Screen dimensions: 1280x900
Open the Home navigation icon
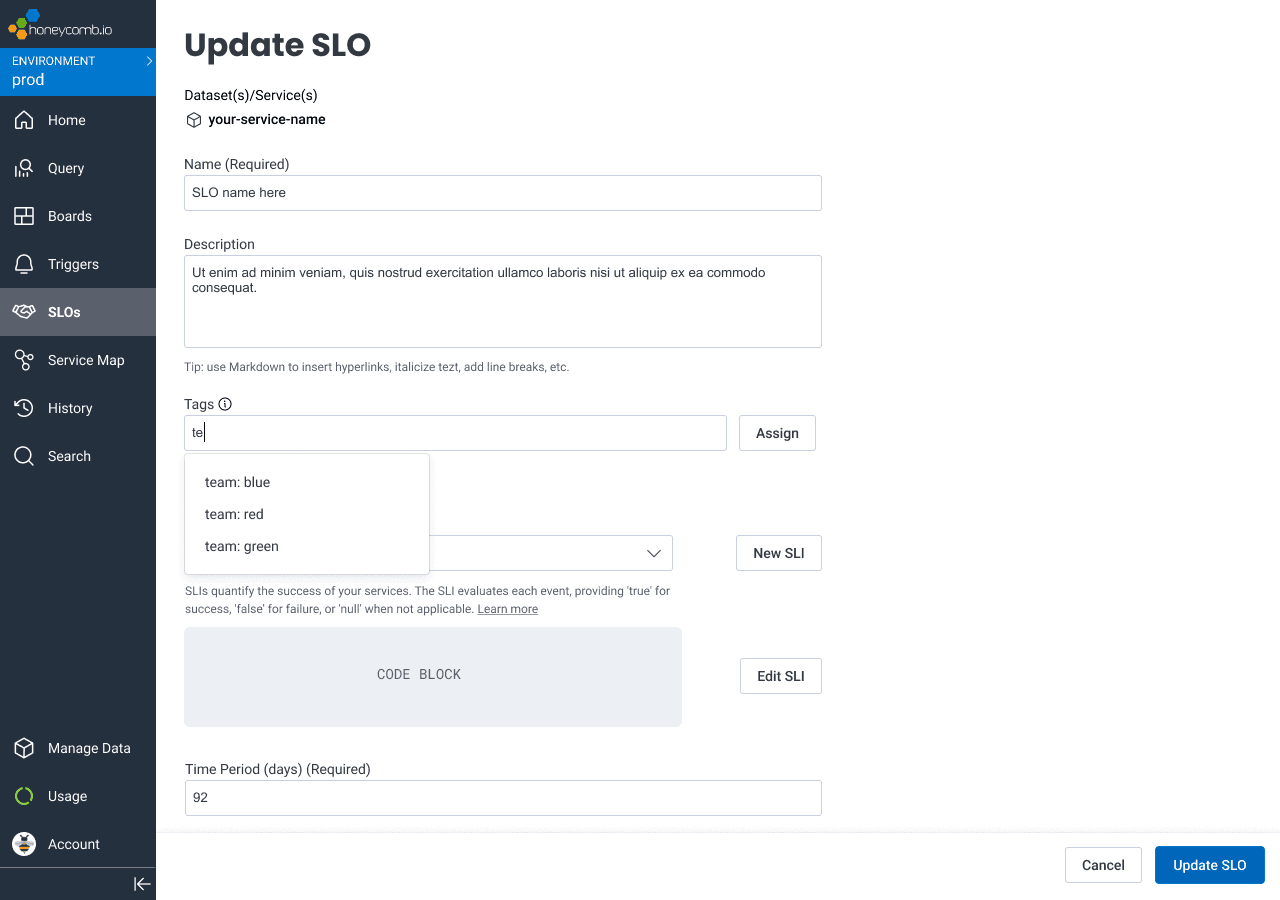click(x=24, y=119)
